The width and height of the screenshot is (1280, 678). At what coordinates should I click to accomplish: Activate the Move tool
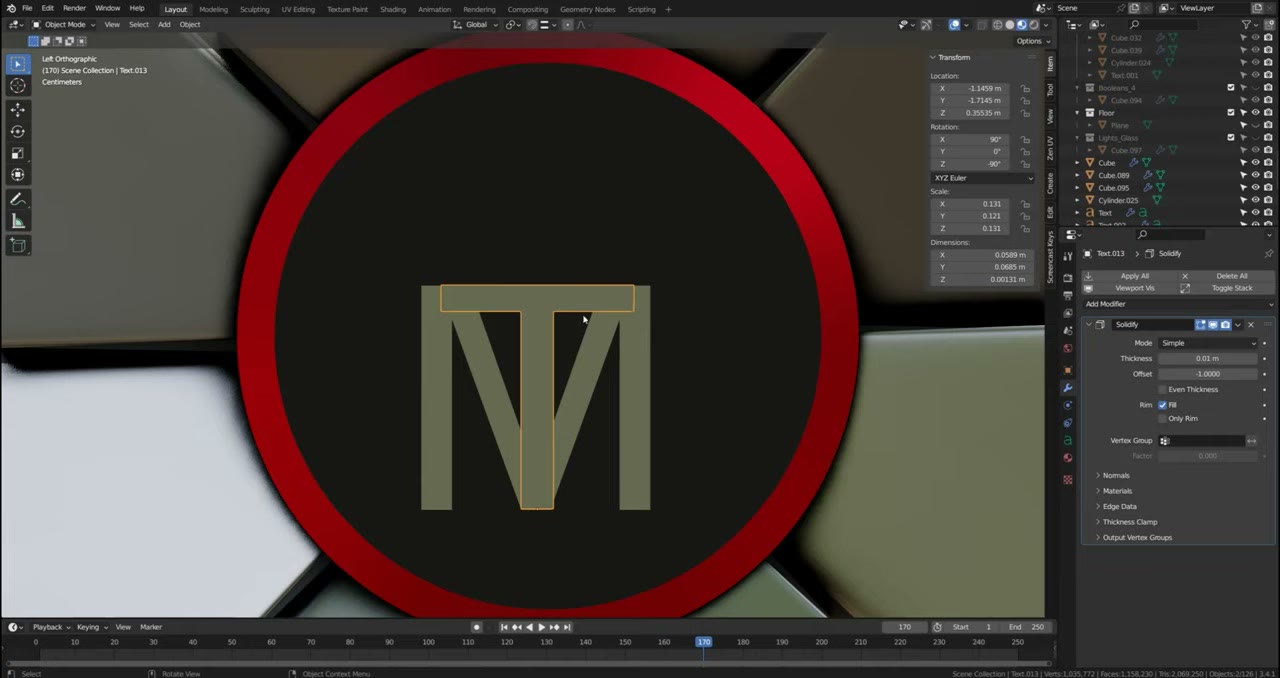coord(18,109)
